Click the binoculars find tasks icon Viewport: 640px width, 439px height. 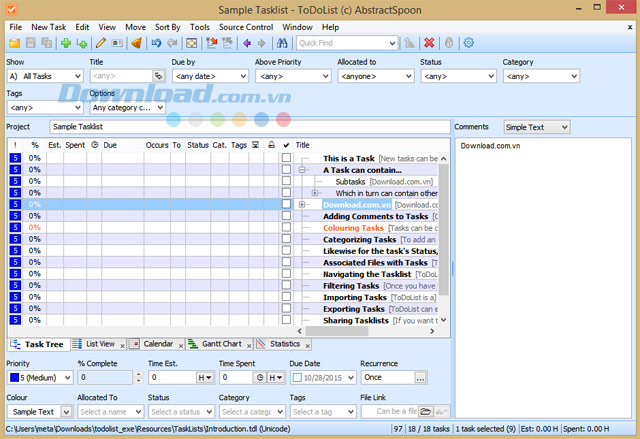(282, 43)
